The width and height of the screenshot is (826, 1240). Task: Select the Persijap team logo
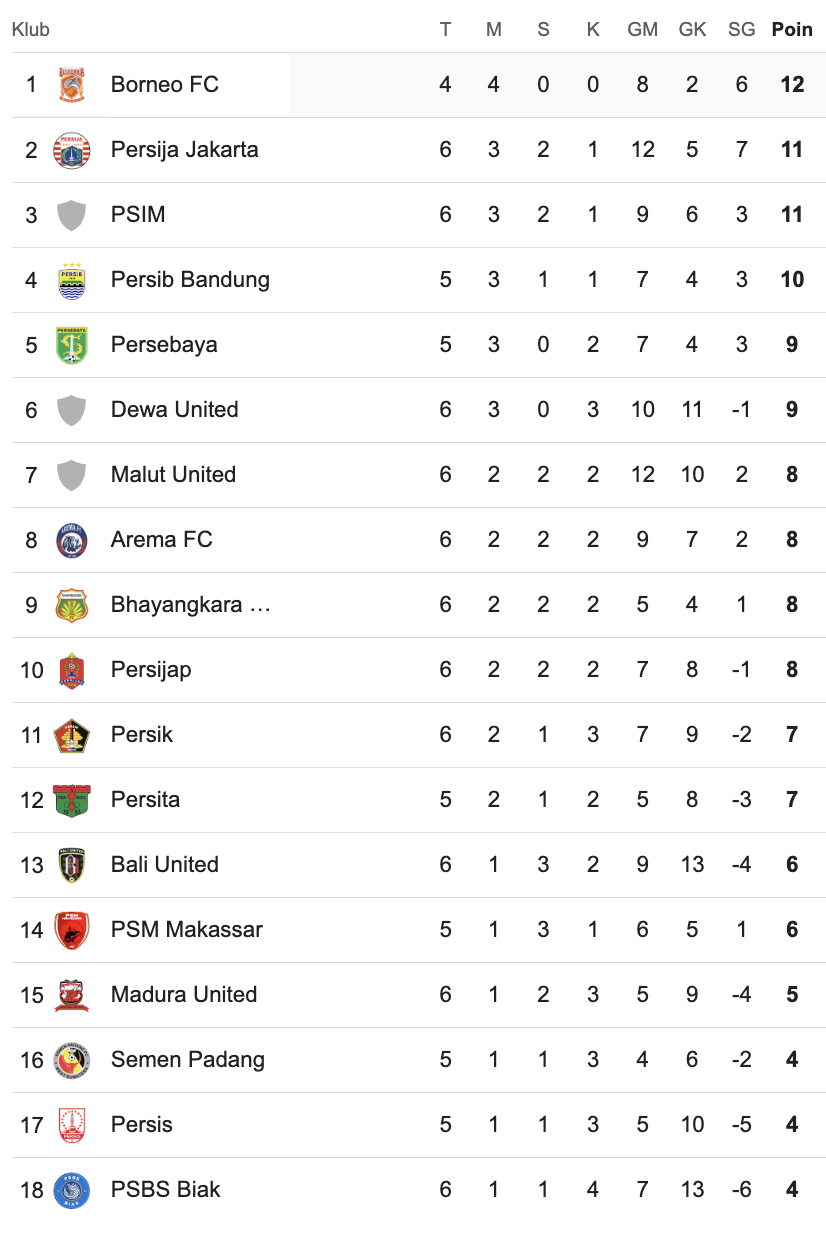pyautogui.click(x=72, y=670)
